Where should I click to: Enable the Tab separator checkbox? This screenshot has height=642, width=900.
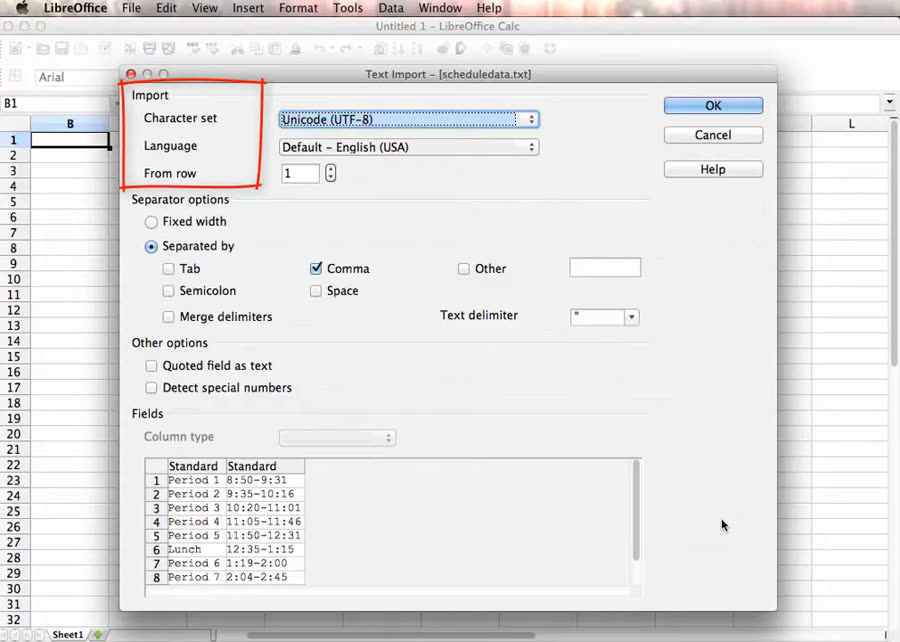point(168,269)
